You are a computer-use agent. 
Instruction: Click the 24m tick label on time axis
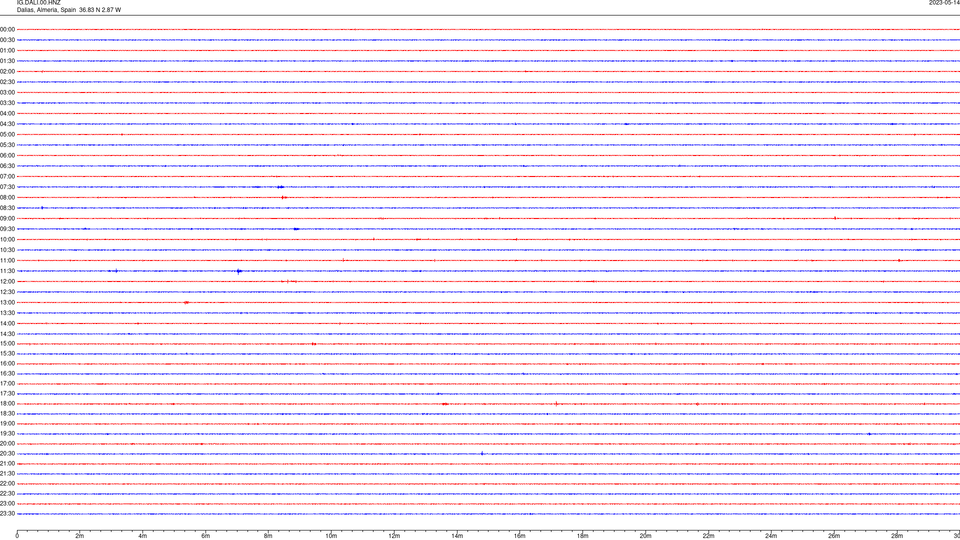point(771,536)
